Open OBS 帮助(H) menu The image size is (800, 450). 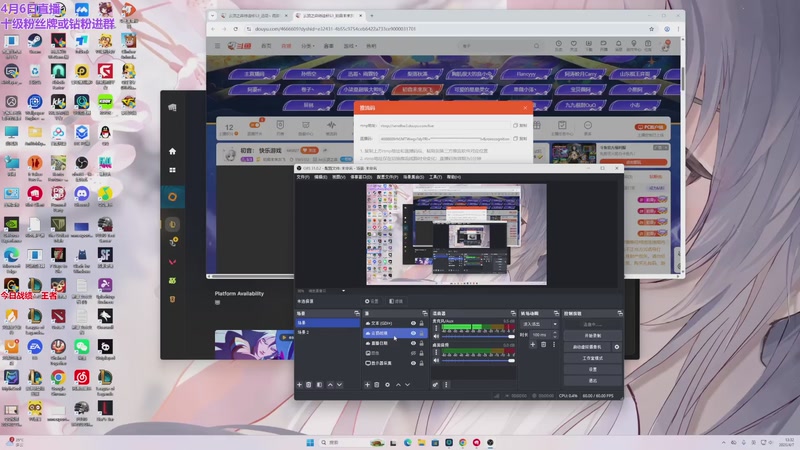[454, 177]
